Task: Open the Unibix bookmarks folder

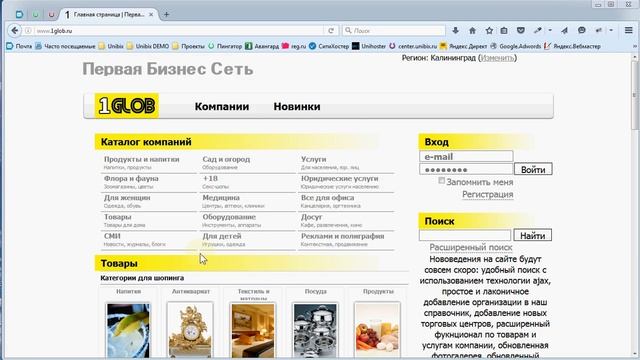Action: coord(111,46)
